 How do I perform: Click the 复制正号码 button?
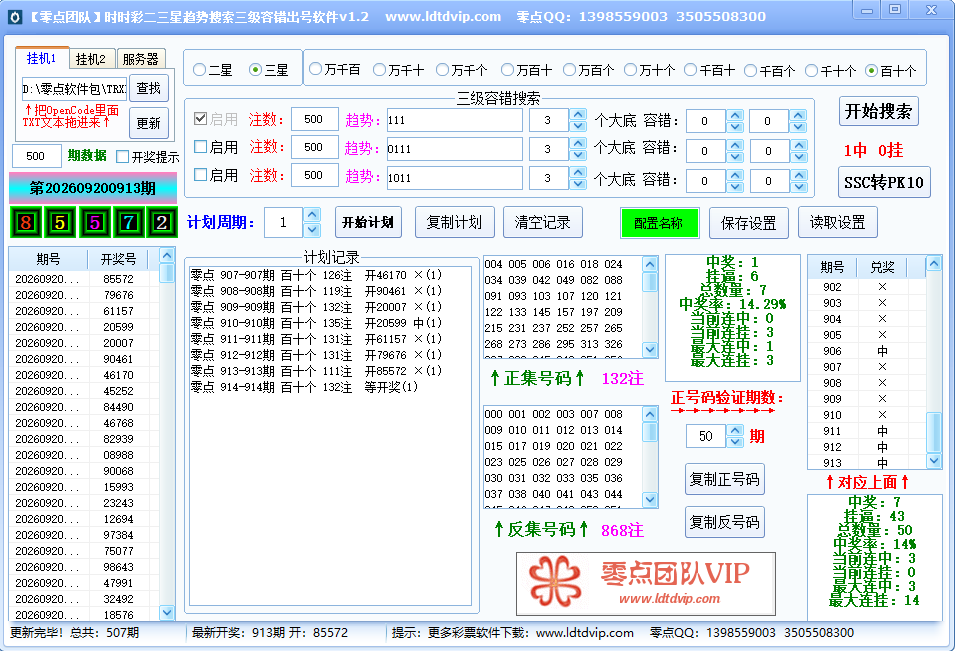724,479
